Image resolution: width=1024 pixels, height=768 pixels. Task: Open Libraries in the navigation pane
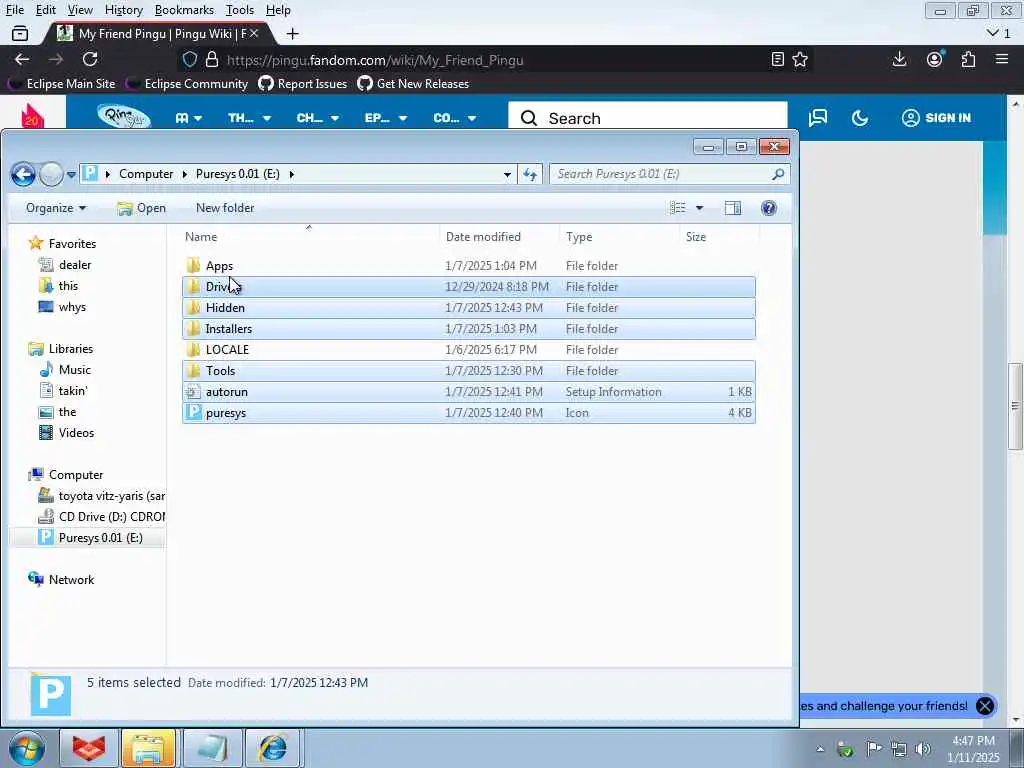pos(71,349)
